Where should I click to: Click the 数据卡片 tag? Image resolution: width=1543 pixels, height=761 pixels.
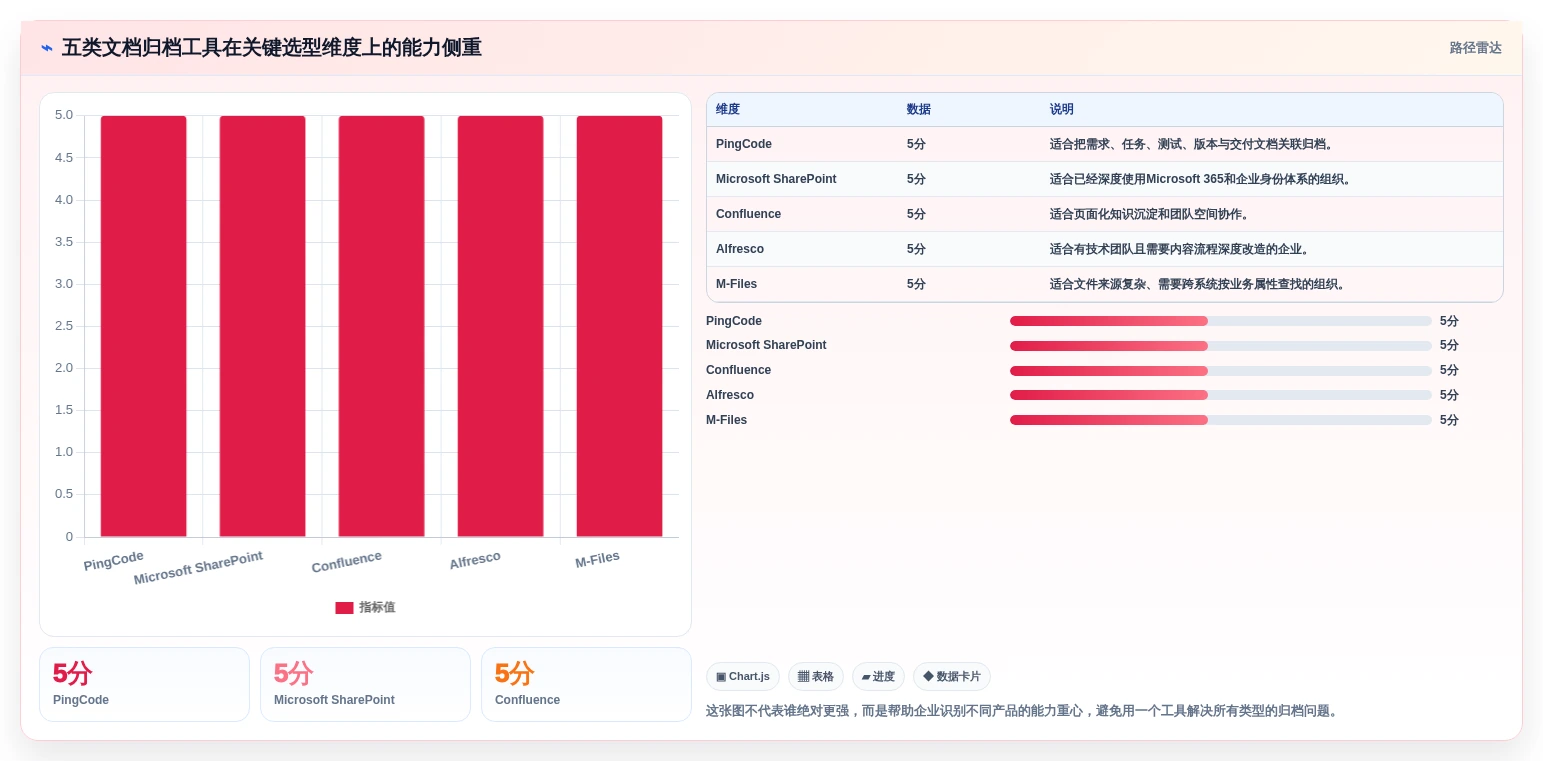tap(952, 677)
